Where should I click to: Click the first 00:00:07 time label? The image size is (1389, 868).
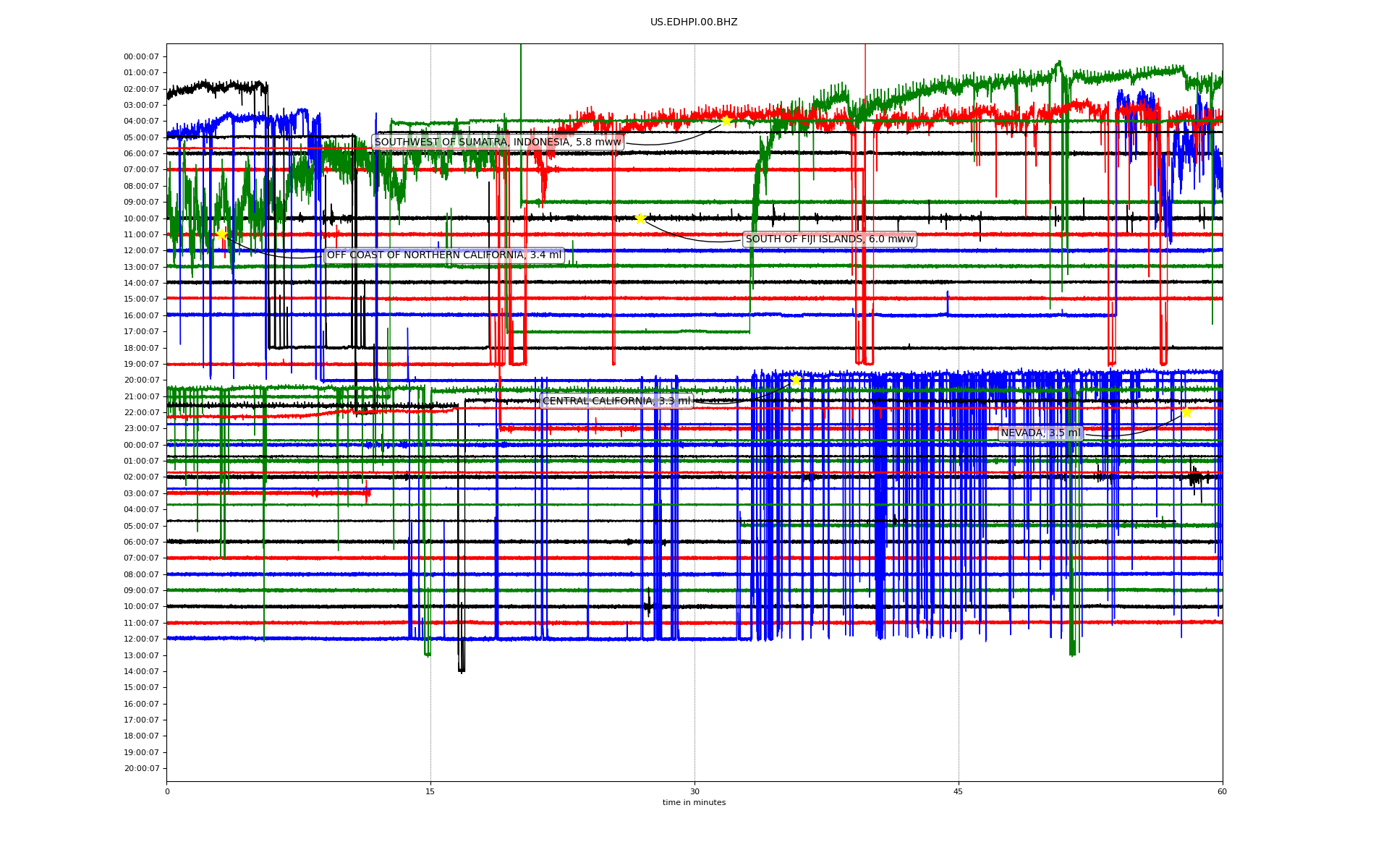tap(141, 56)
